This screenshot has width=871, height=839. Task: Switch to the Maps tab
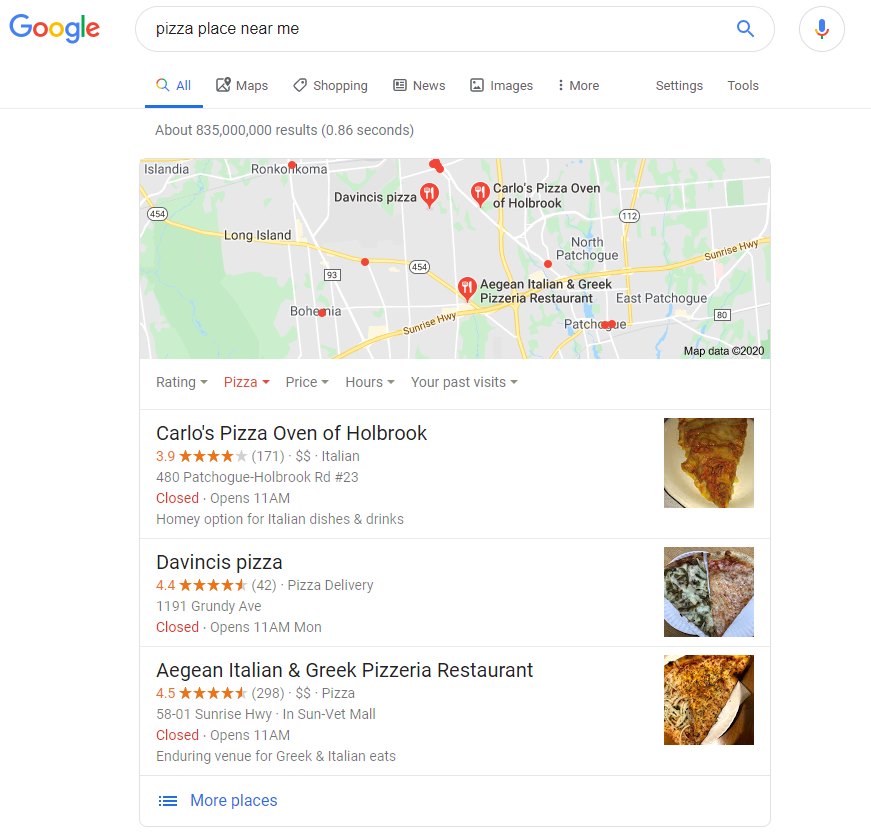coord(242,86)
